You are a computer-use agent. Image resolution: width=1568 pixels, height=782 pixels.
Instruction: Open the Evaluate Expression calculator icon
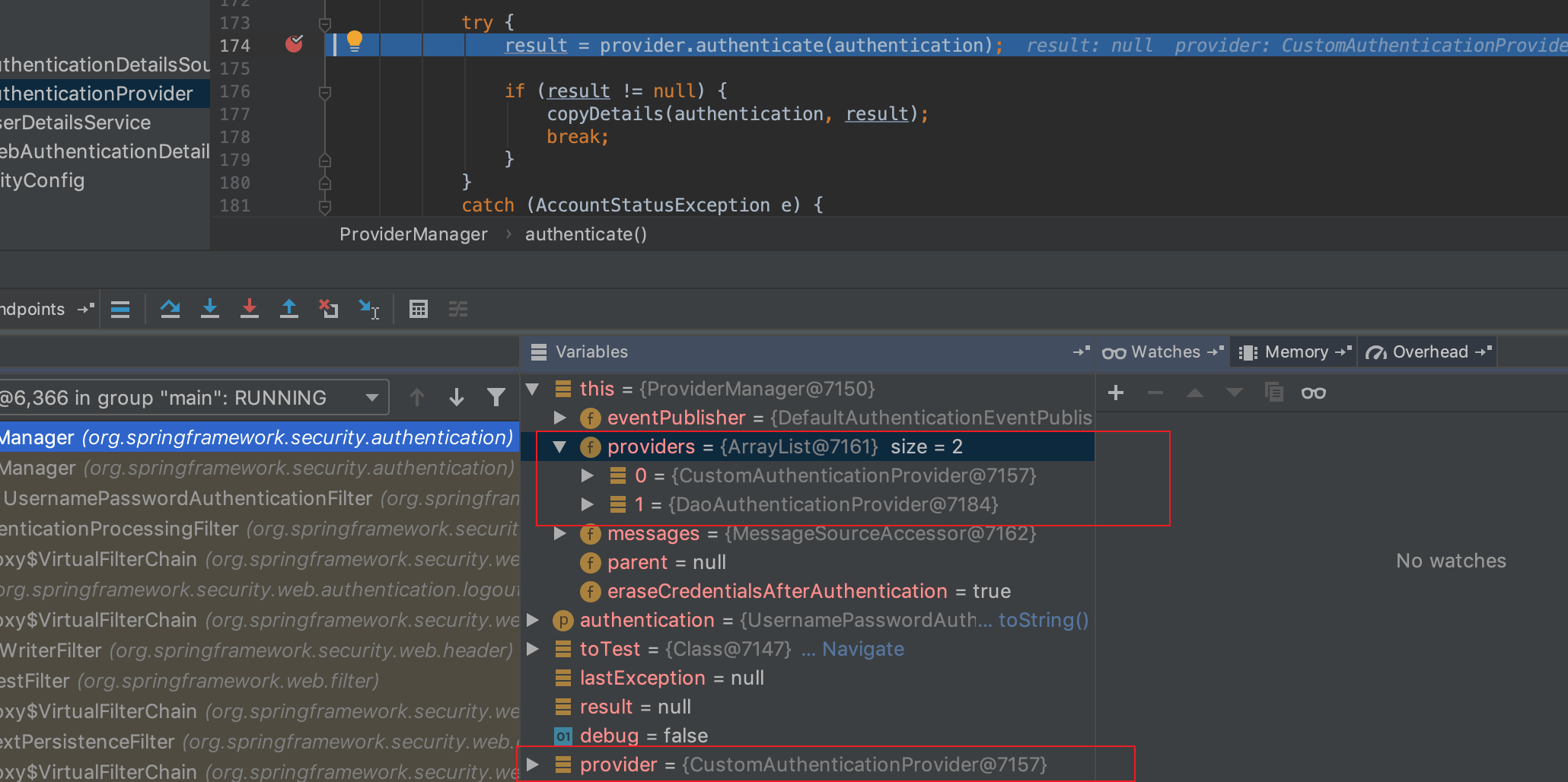[419, 309]
